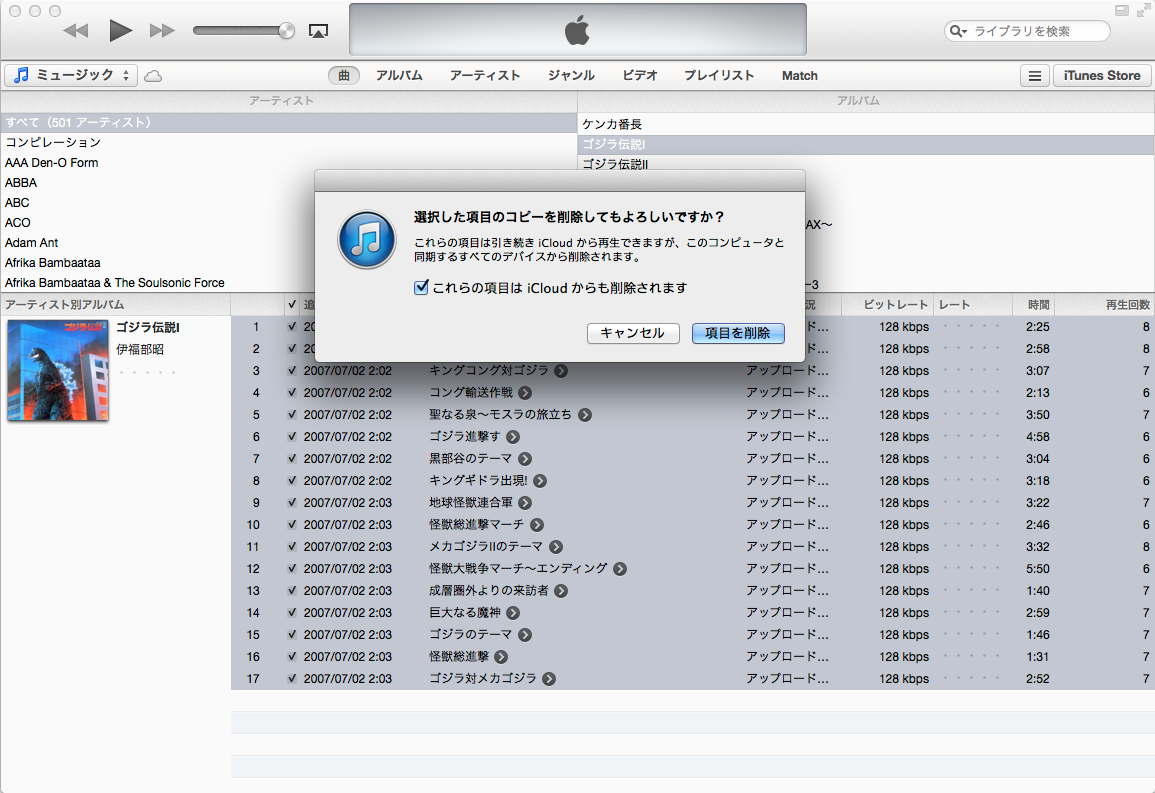The width and height of the screenshot is (1155, 793).
Task: Open arrow menu next to ゴジラのテーマ
Action: tap(525, 635)
